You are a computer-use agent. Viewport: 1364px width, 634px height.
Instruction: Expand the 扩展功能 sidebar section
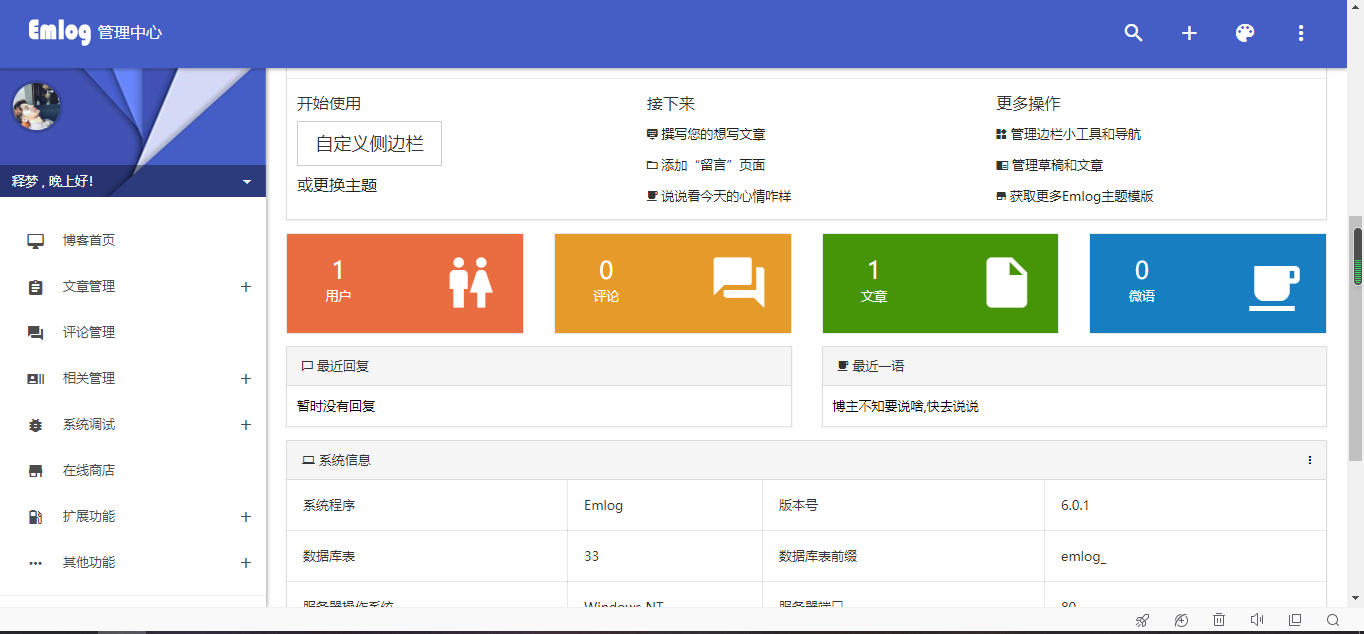coord(245,517)
